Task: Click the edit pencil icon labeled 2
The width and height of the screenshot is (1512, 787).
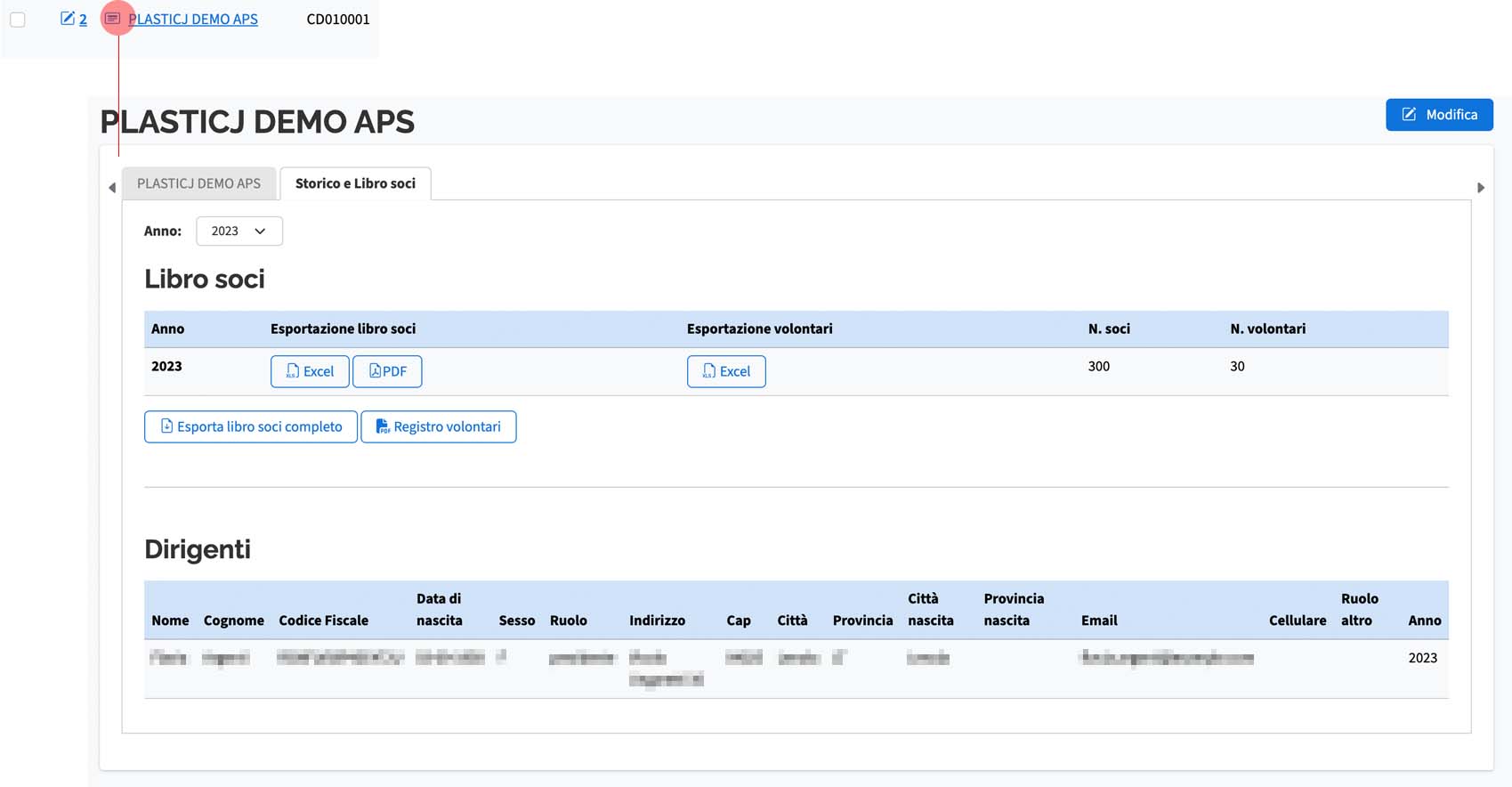Action: pos(73,19)
